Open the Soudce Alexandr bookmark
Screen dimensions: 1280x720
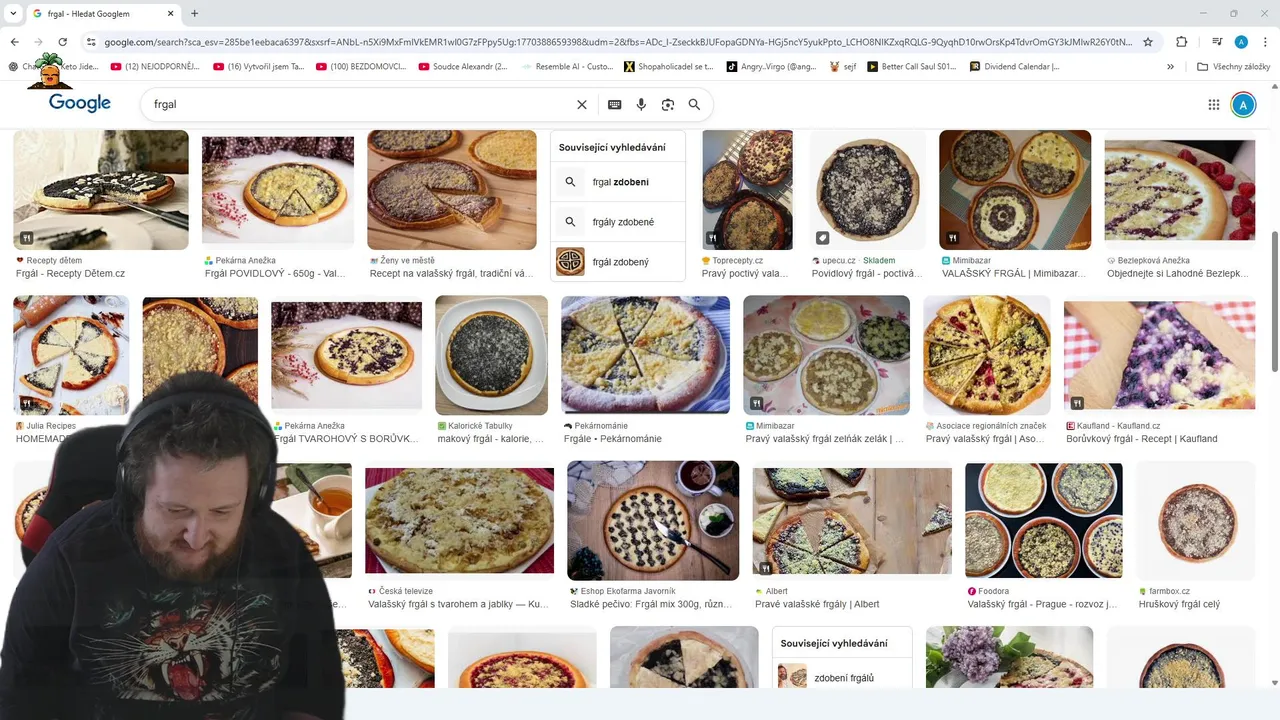(463, 67)
